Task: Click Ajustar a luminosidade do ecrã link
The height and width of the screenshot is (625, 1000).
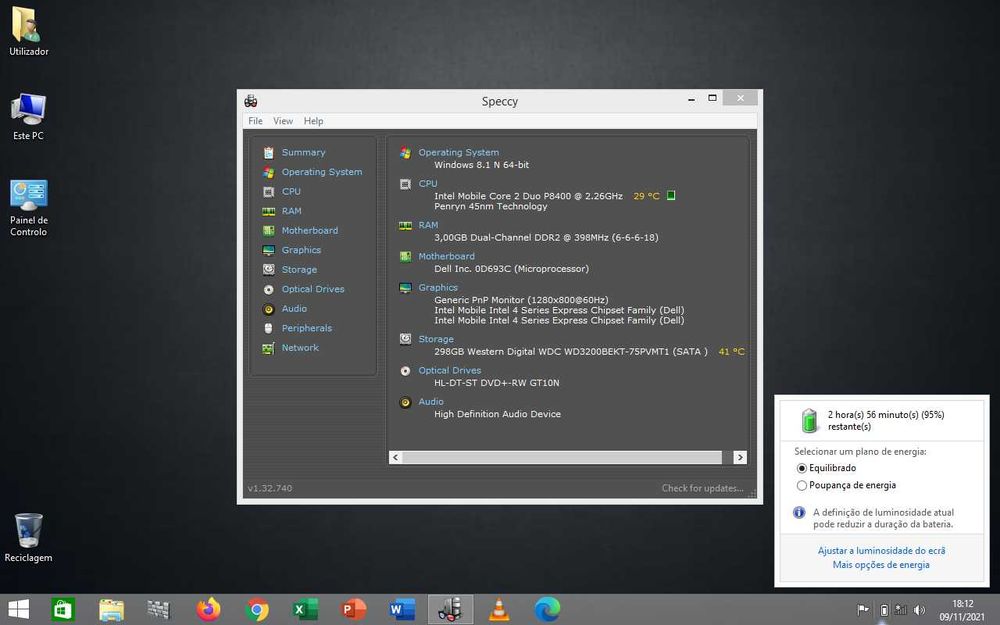Action: pyautogui.click(x=881, y=551)
